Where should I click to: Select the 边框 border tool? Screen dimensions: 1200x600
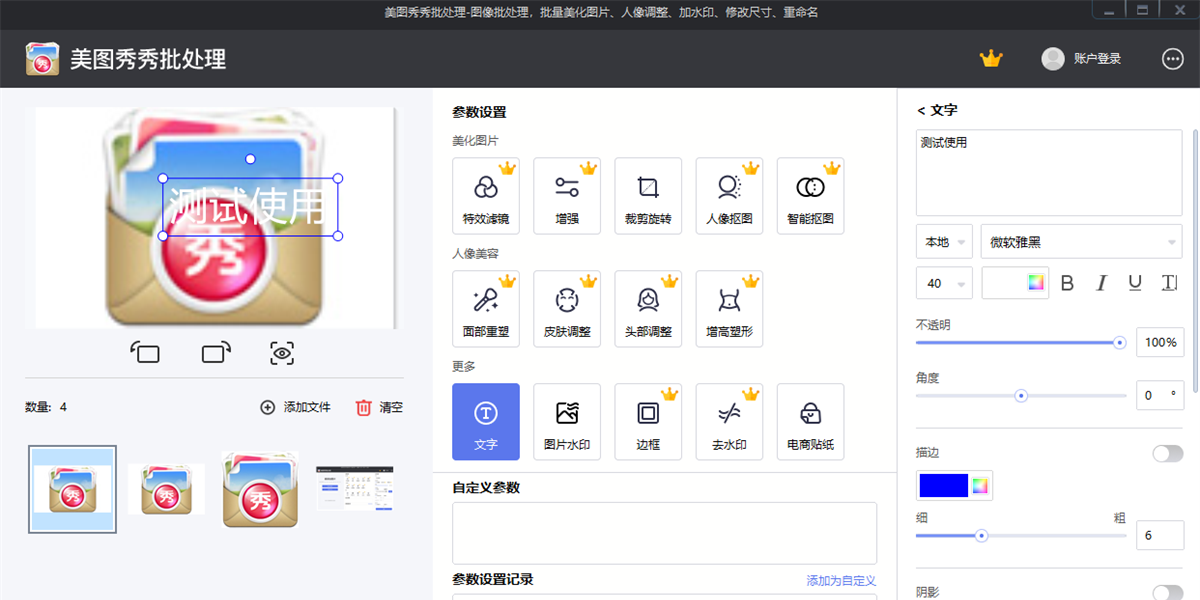(x=648, y=422)
